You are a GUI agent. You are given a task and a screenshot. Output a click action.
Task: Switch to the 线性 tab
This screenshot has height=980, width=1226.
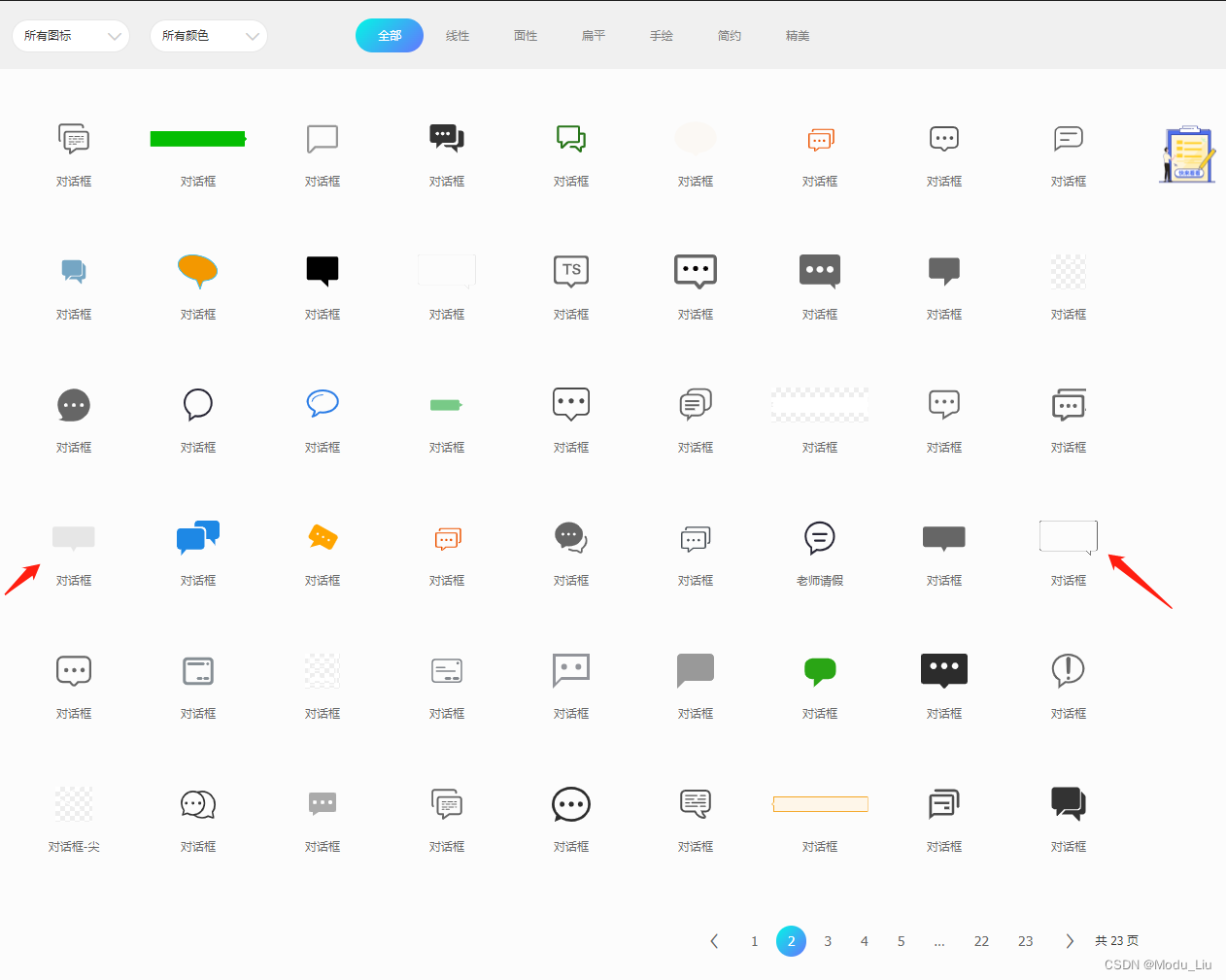tap(458, 36)
